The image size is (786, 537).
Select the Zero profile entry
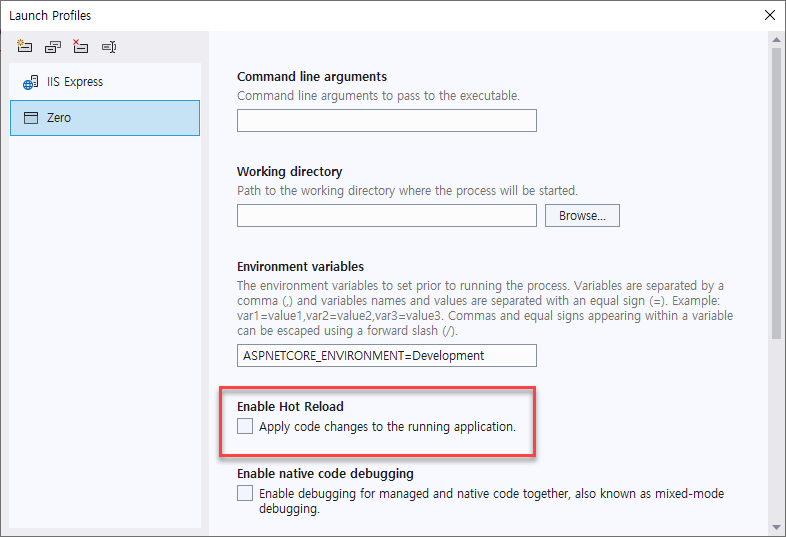[104, 118]
